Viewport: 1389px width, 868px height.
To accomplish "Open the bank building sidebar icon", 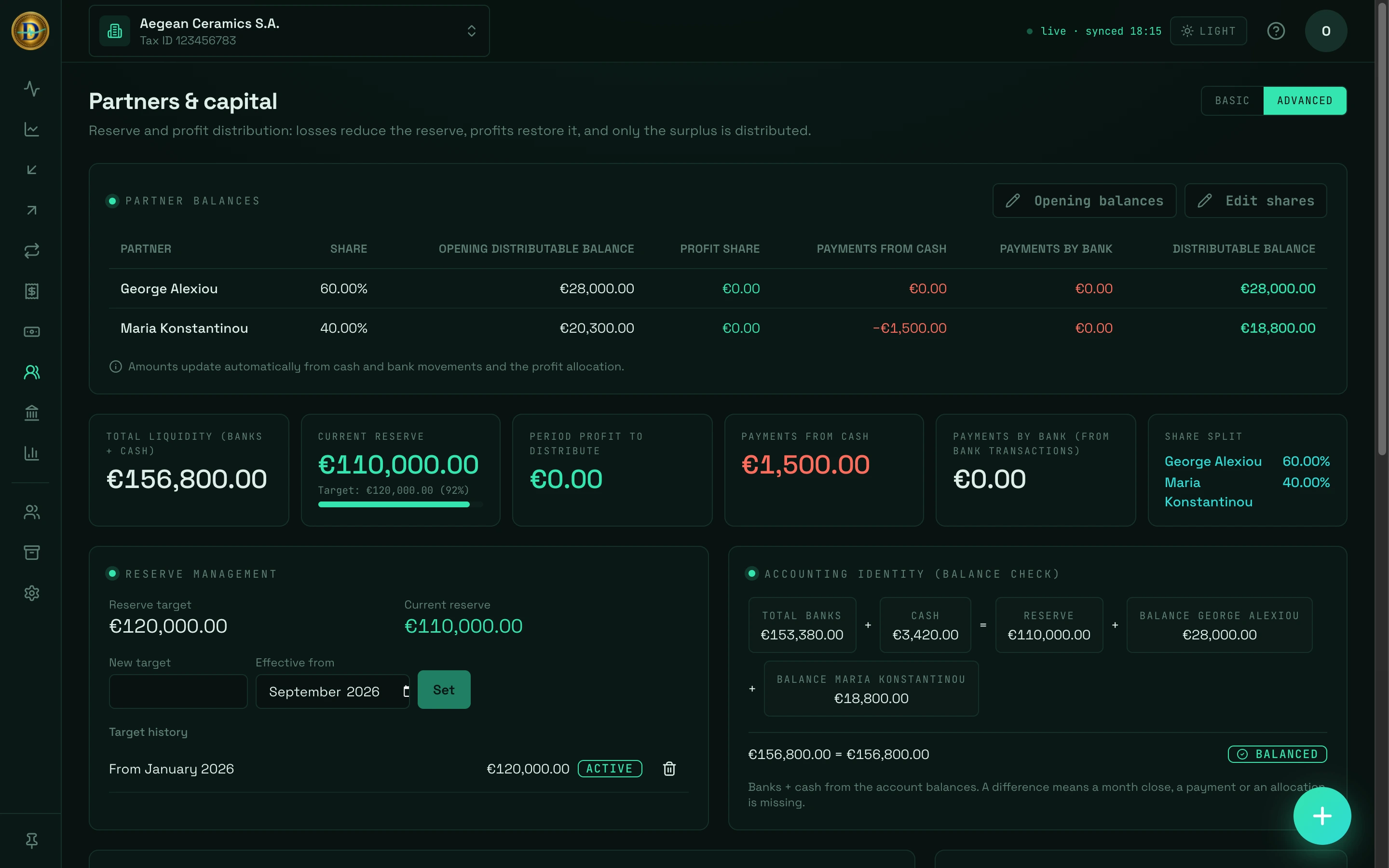I will point(31,413).
